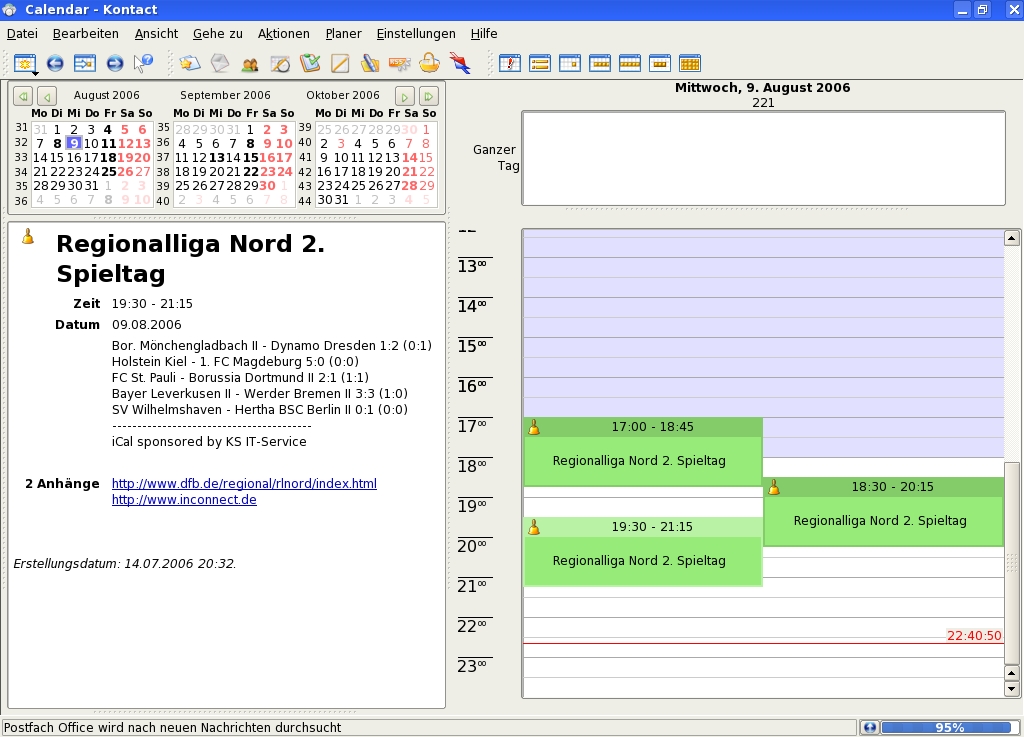Click the agenda scrollbar up arrow at top
The width and height of the screenshot is (1024, 737).
point(1012,238)
